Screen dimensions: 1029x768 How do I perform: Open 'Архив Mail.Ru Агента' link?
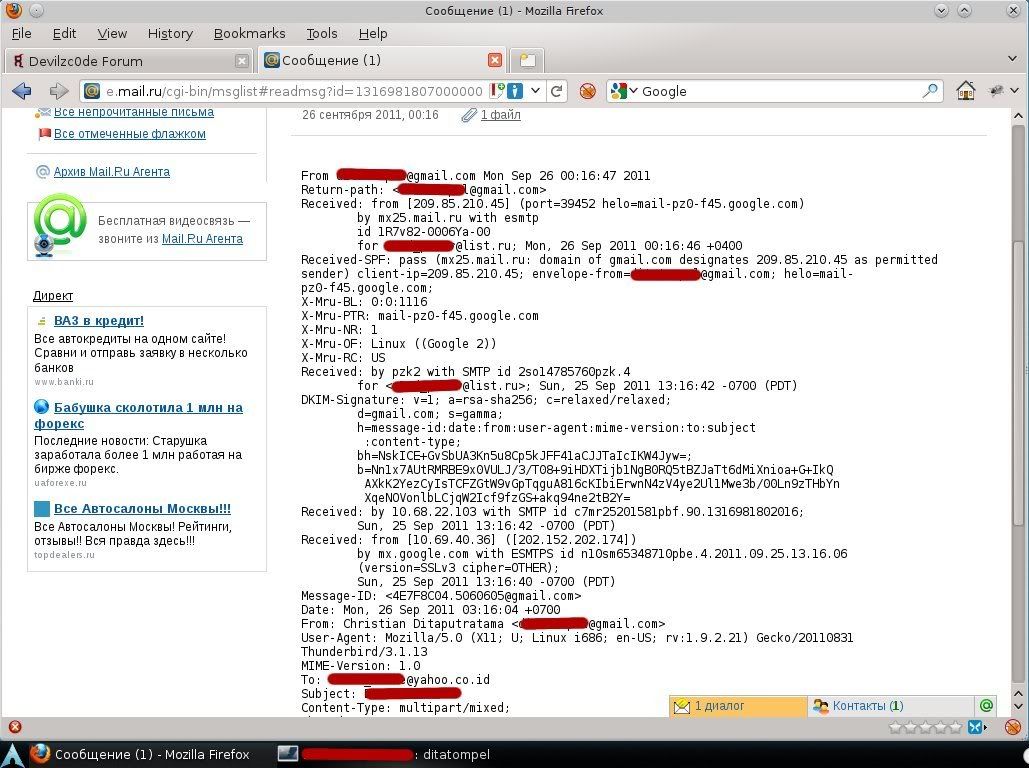pos(112,172)
